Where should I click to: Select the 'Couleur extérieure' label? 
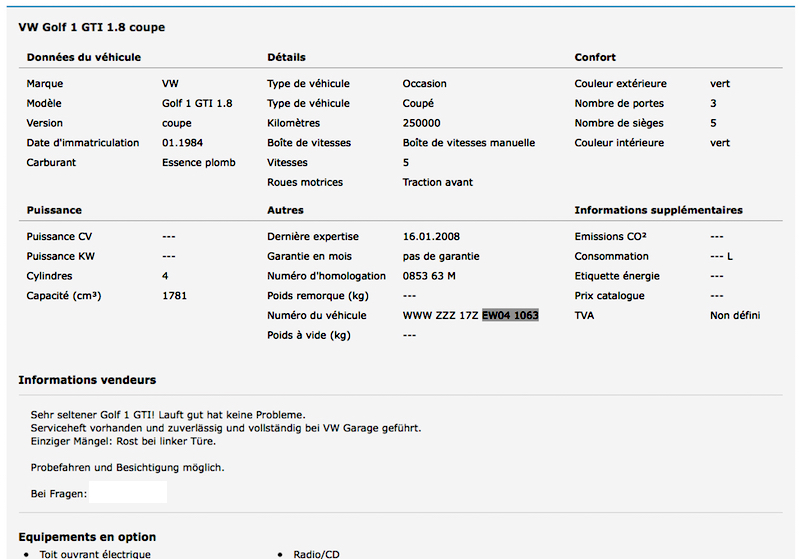tap(620, 84)
